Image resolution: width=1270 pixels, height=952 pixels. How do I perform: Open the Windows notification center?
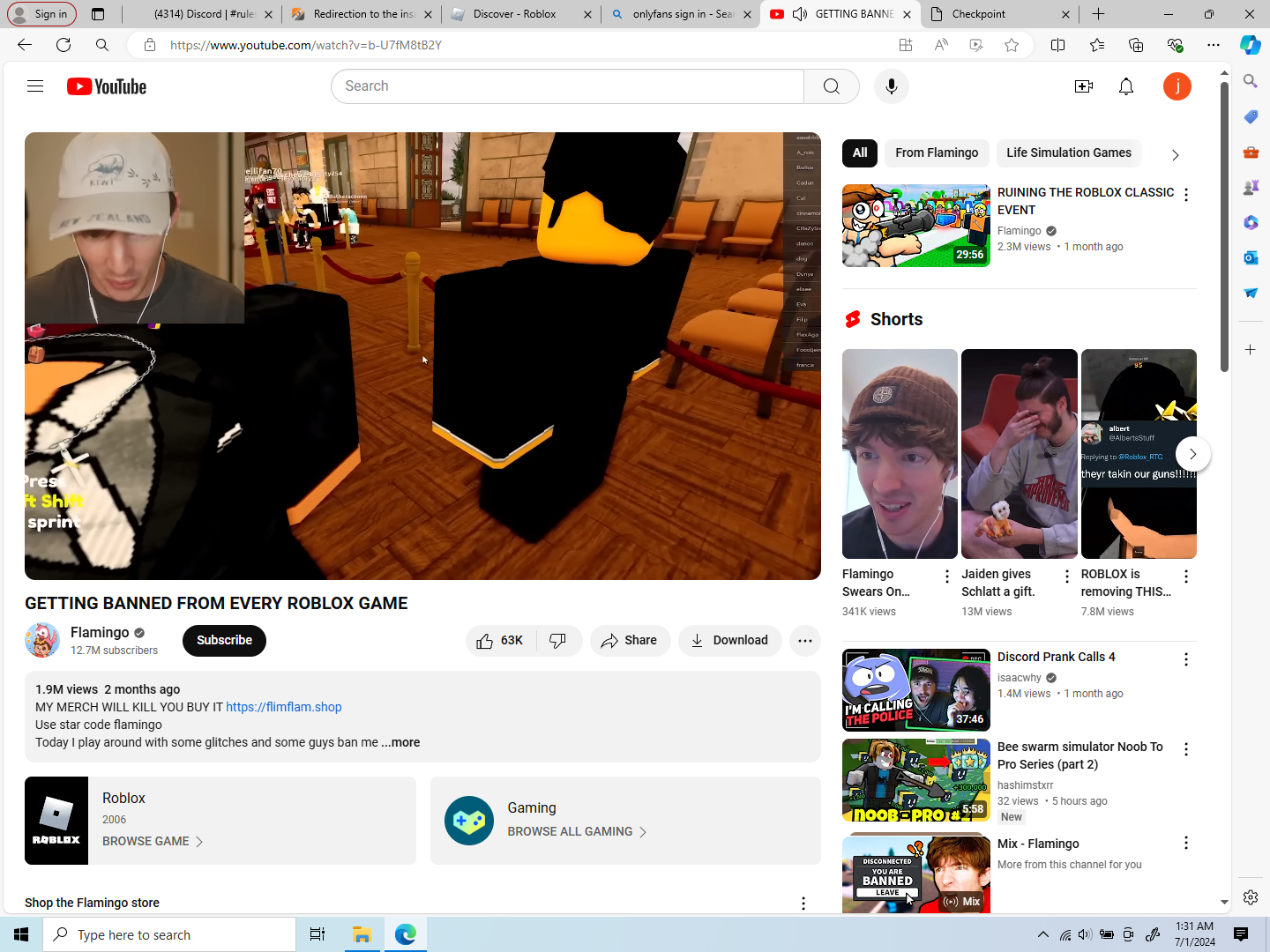(1241, 934)
